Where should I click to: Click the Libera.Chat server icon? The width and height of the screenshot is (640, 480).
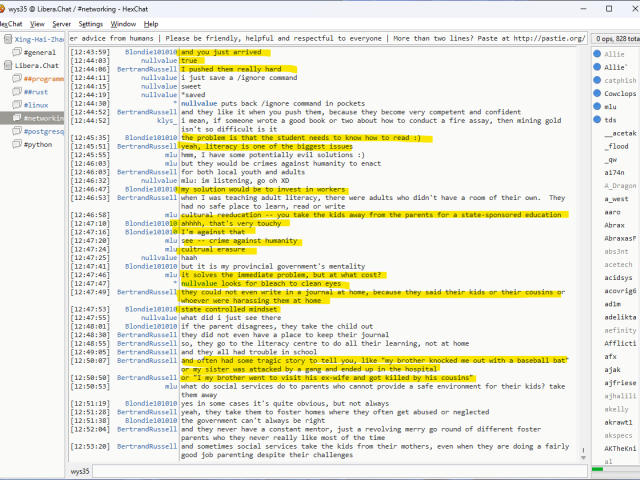coord(9,65)
